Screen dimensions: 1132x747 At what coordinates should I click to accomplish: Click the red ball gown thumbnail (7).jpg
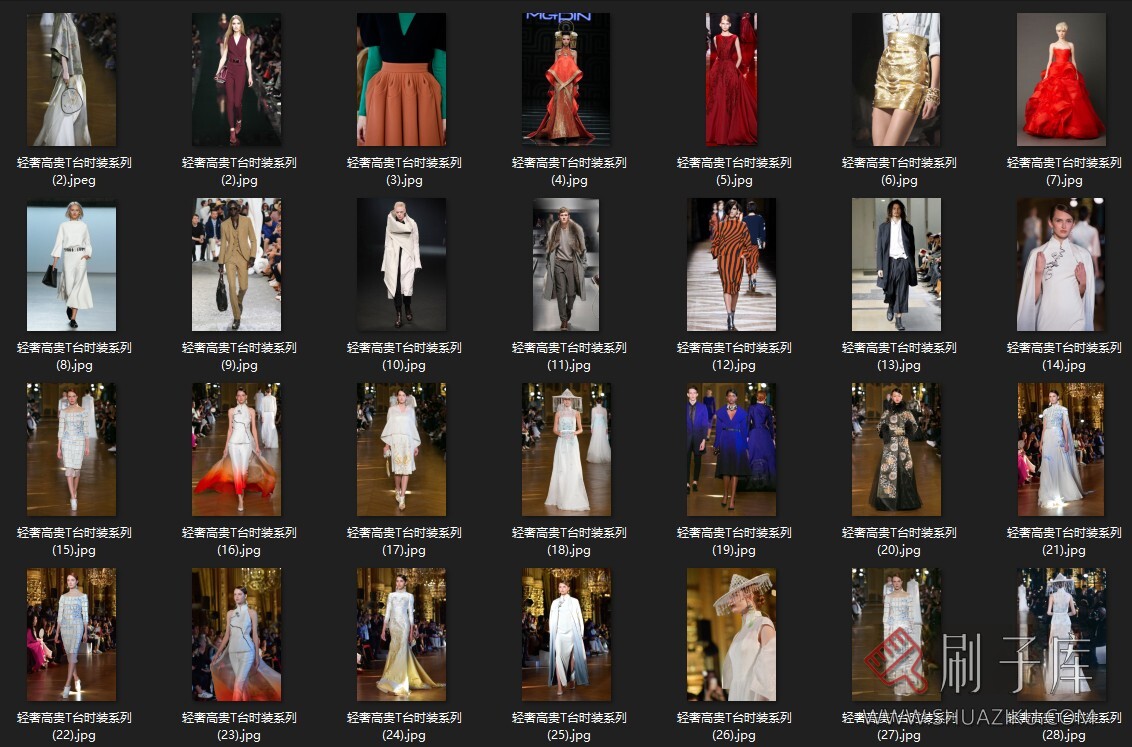point(1061,80)
